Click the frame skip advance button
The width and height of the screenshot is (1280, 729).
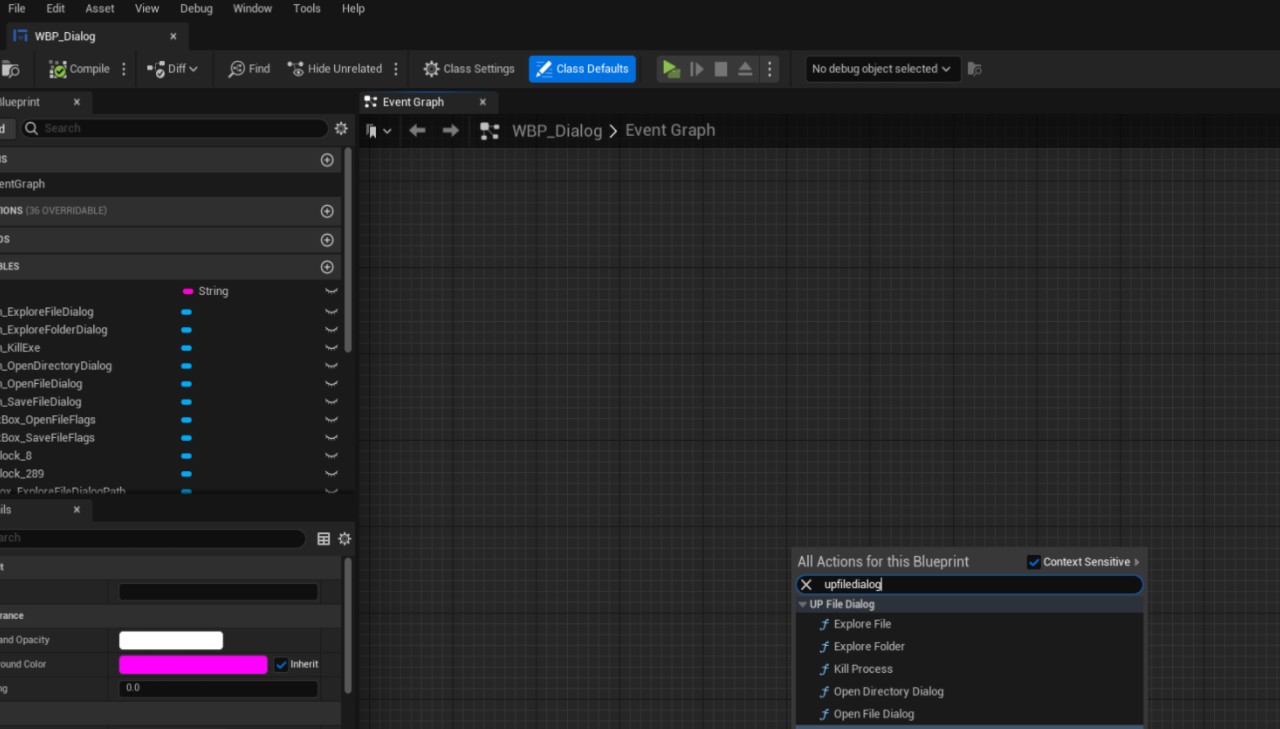click(x=697, y=69)
